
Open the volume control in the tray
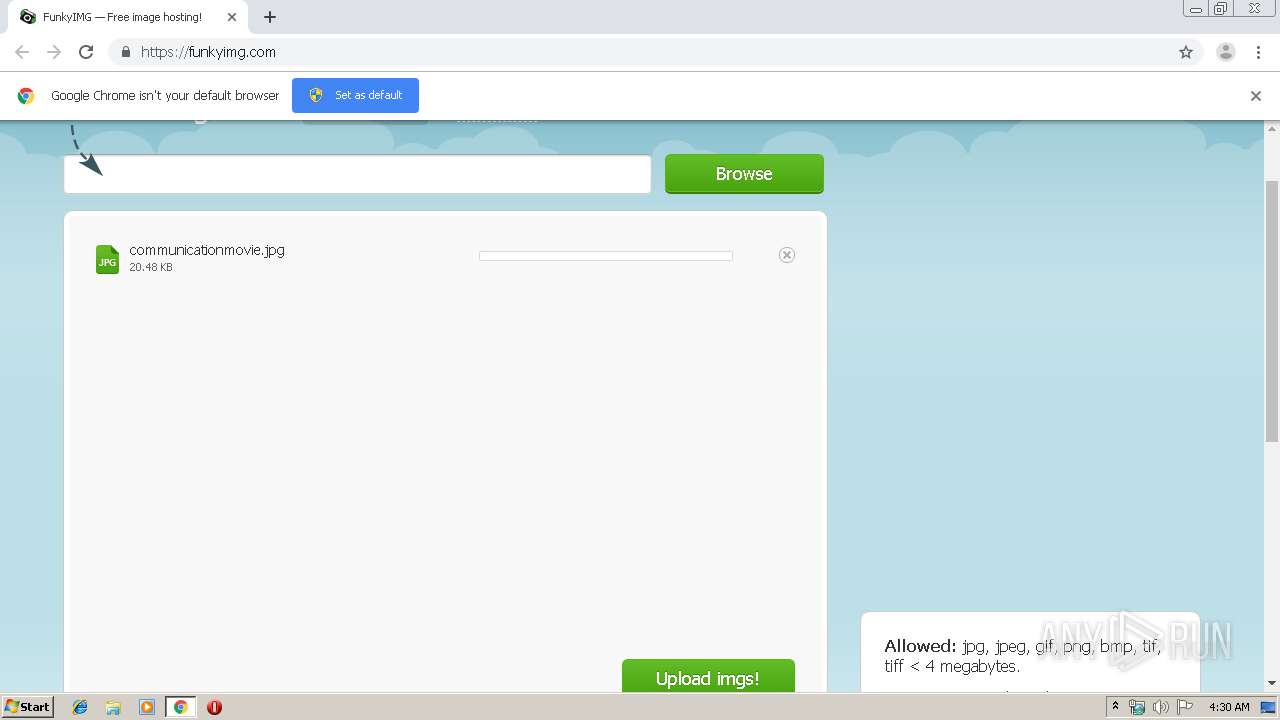[1161, 707]
